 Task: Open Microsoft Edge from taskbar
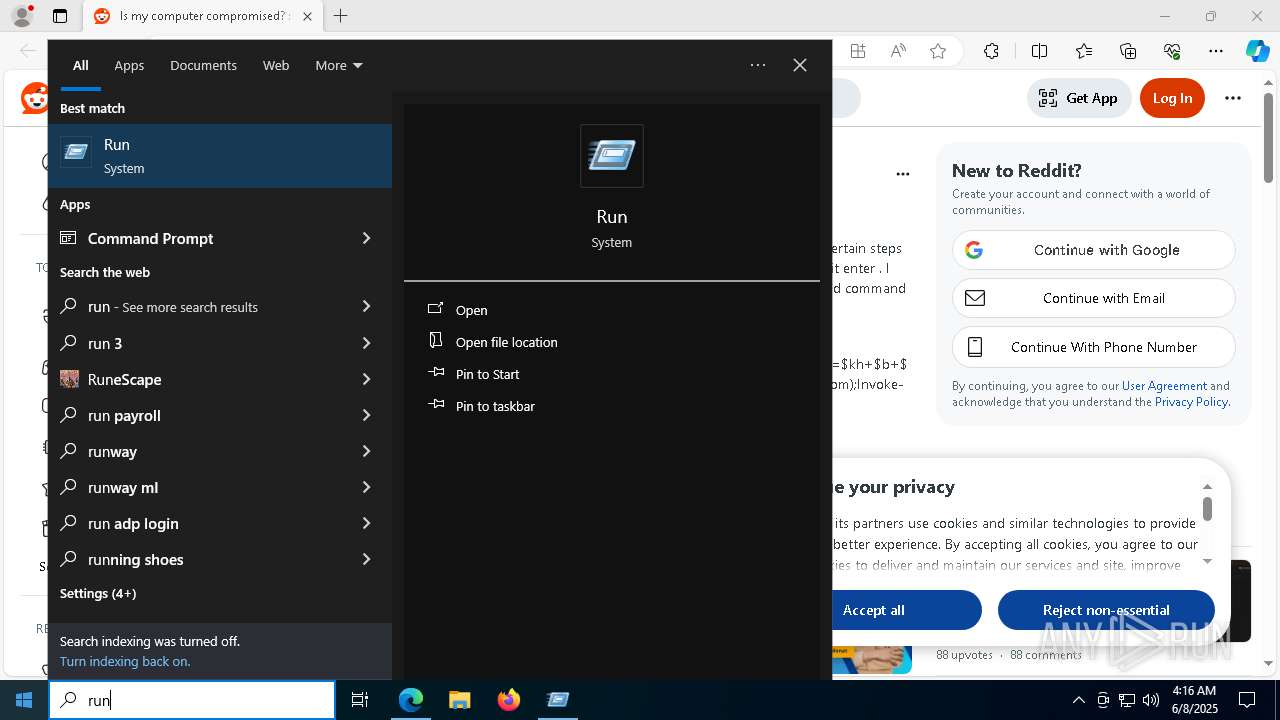(x=411, y=700)
